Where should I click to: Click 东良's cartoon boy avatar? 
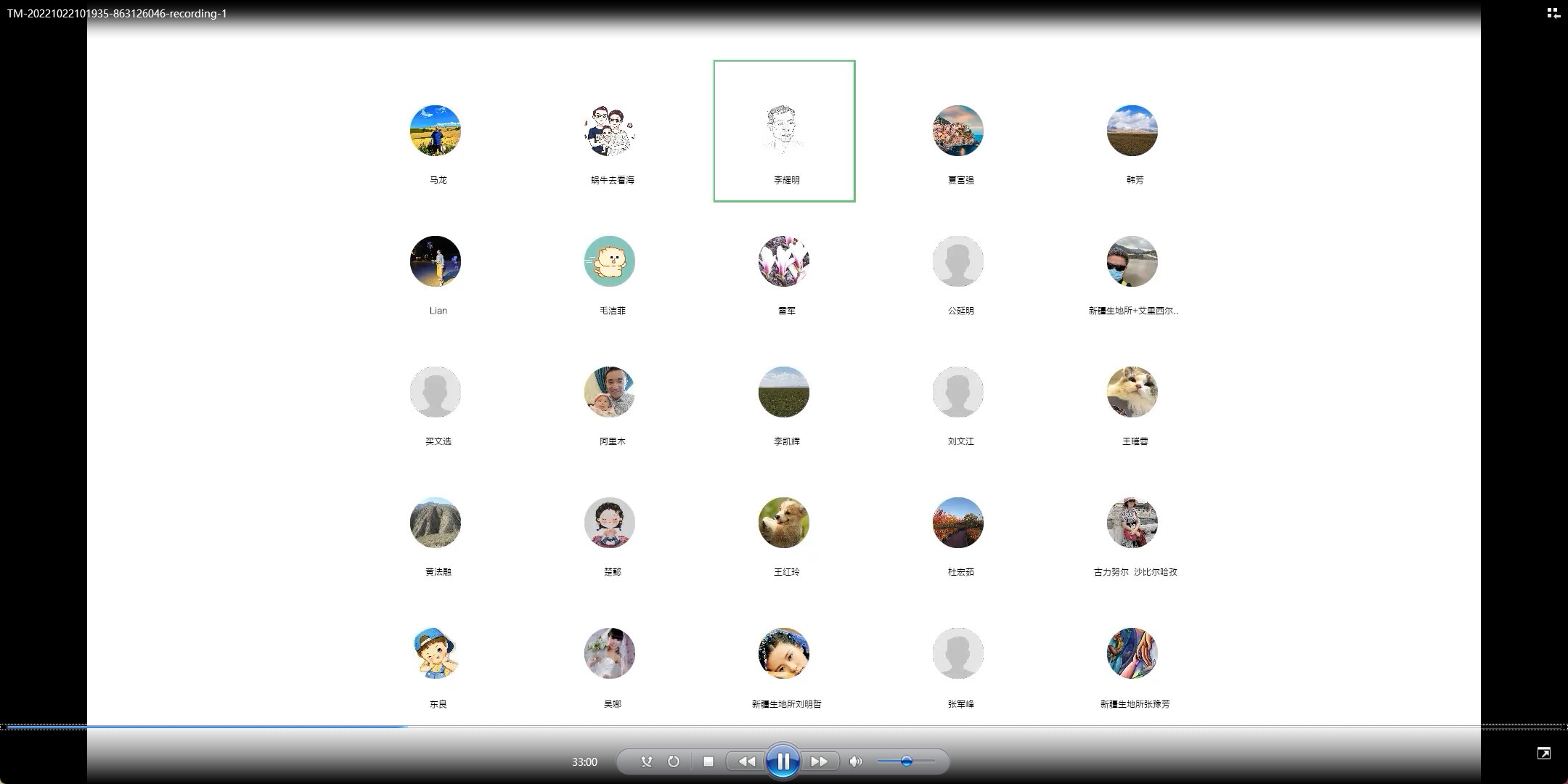(436, 653)
